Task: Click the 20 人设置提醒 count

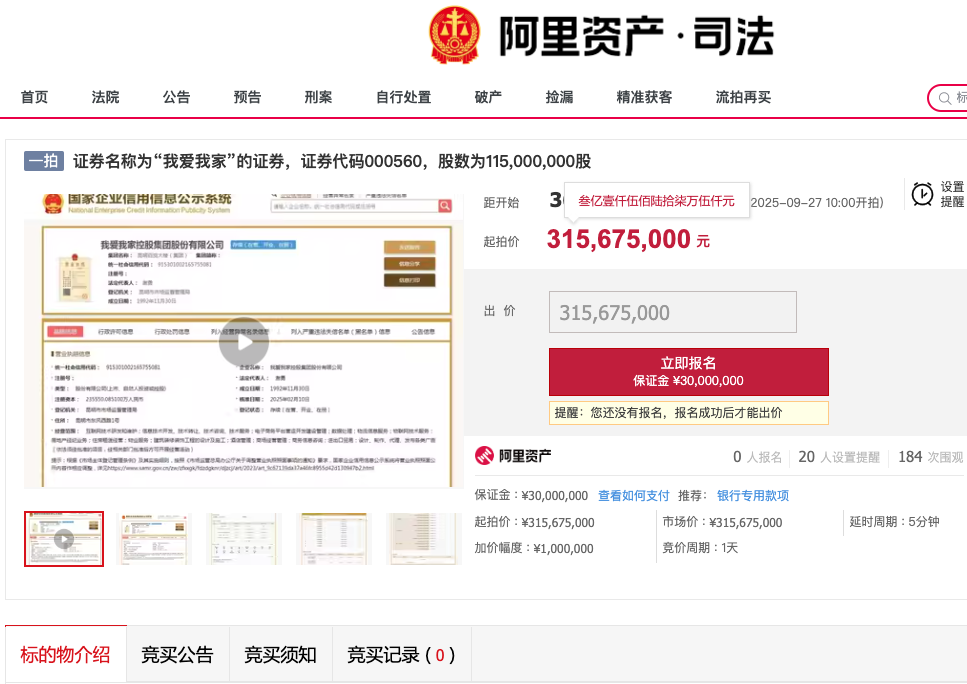Action: point(839,457)
